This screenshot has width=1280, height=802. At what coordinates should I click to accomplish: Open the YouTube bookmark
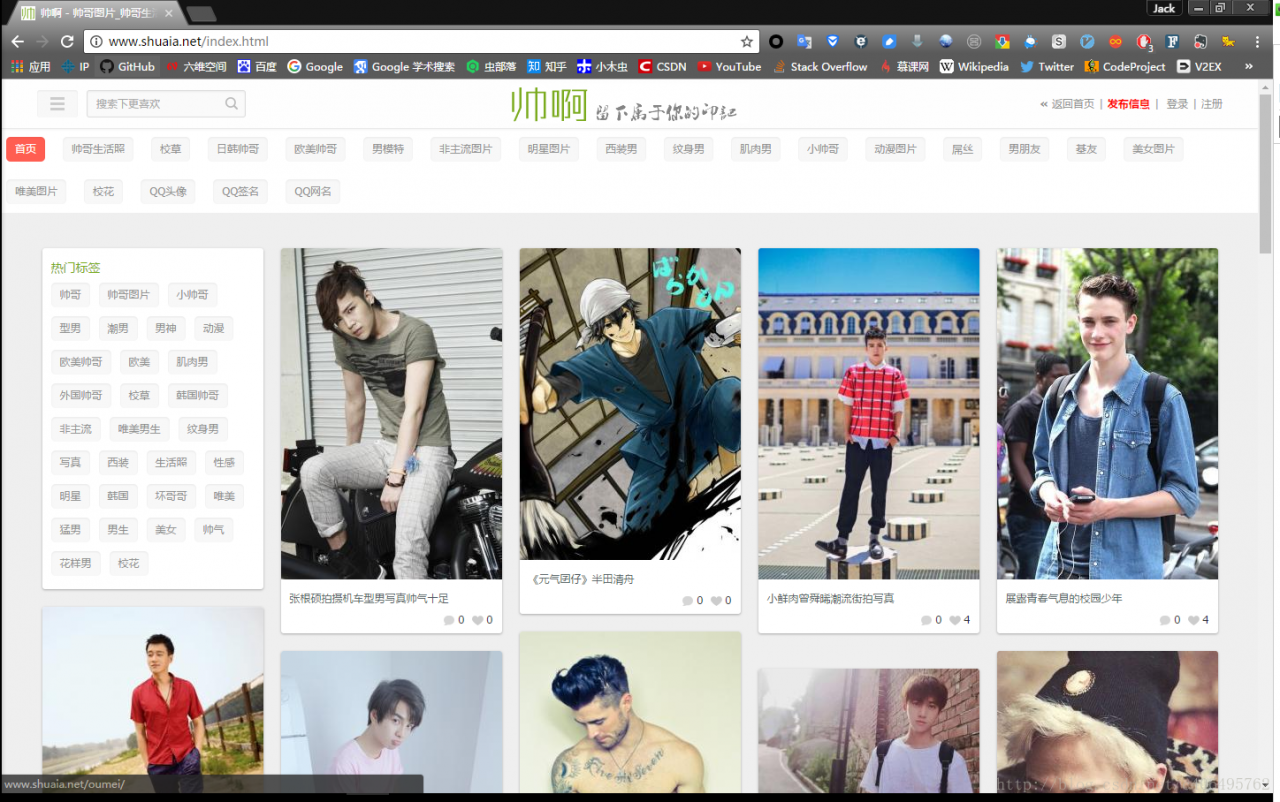[729, 67]
